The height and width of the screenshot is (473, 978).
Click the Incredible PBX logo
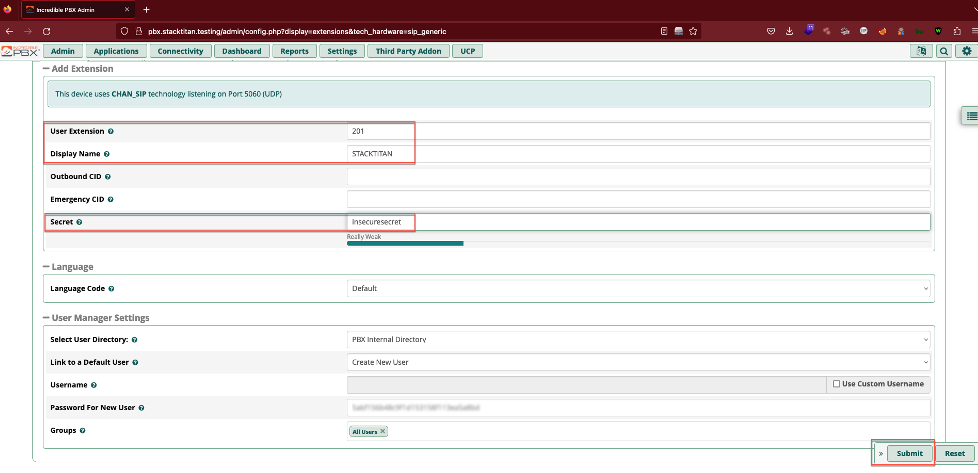point(20,51)
